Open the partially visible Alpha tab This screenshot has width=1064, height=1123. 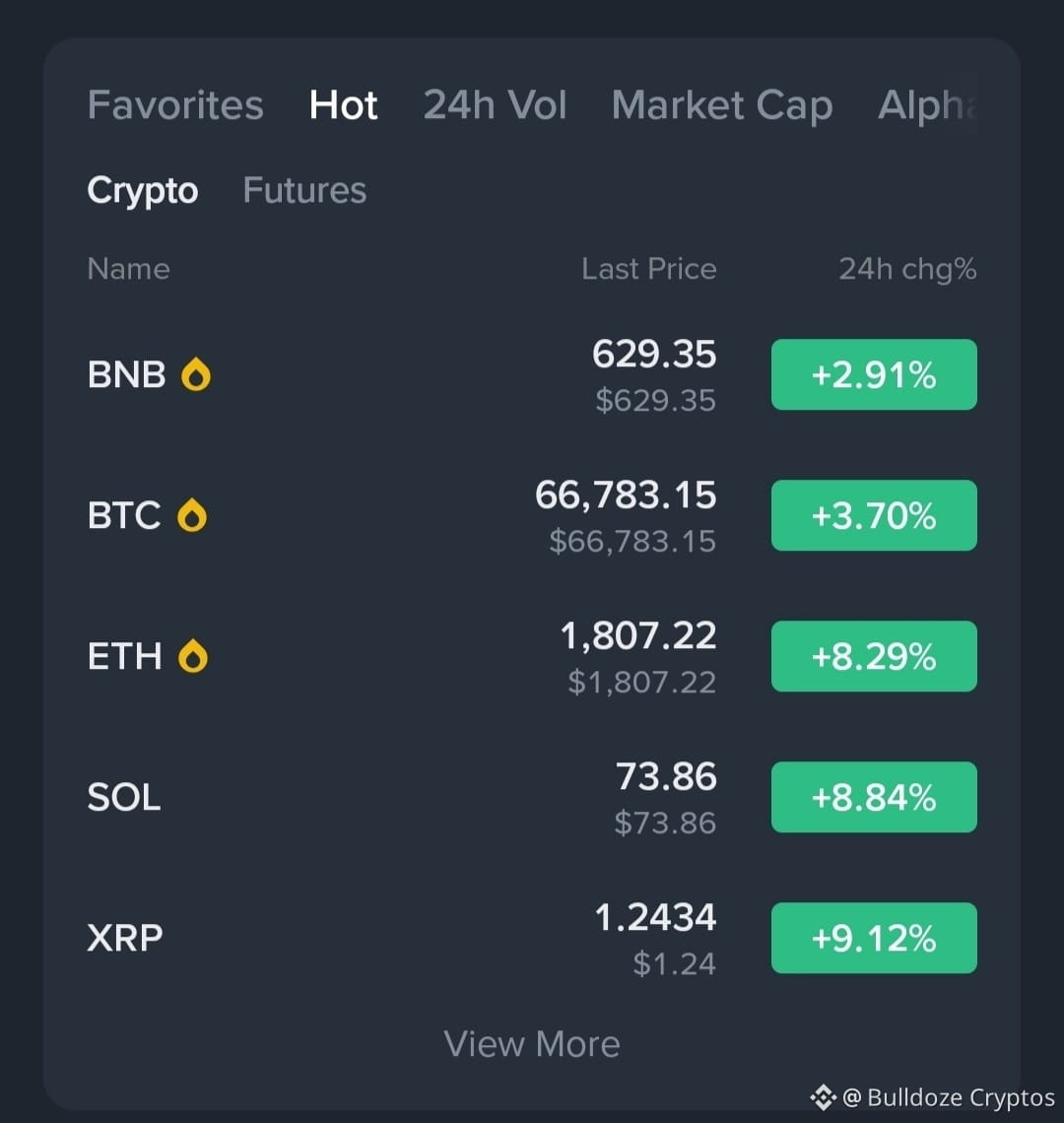[x=927, y=106]
